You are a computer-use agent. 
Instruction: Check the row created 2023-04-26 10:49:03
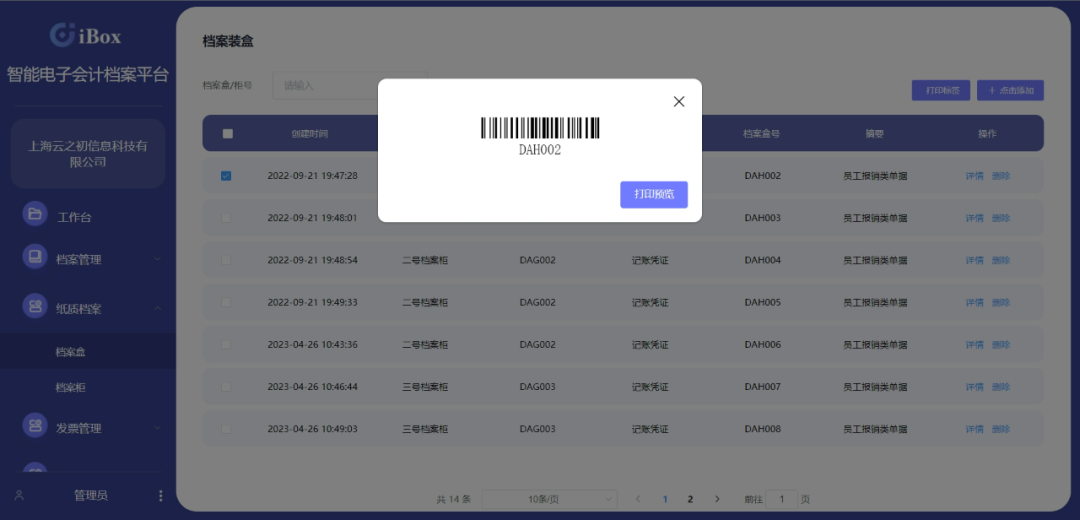tap(226, 429)
